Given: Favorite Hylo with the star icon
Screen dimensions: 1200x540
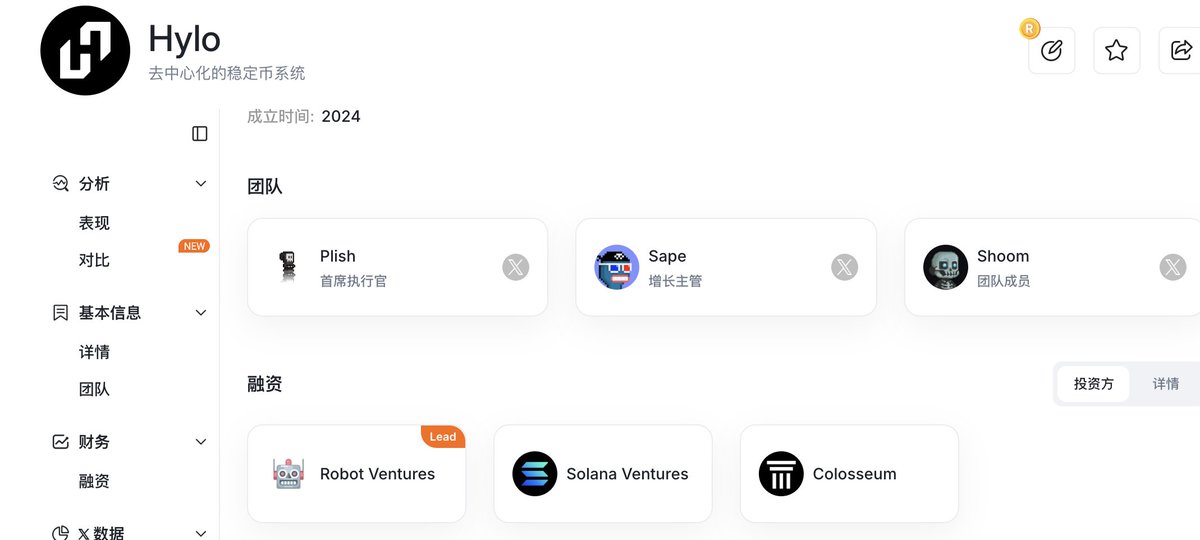Looking at the screenshot, I should point(1116,50).
